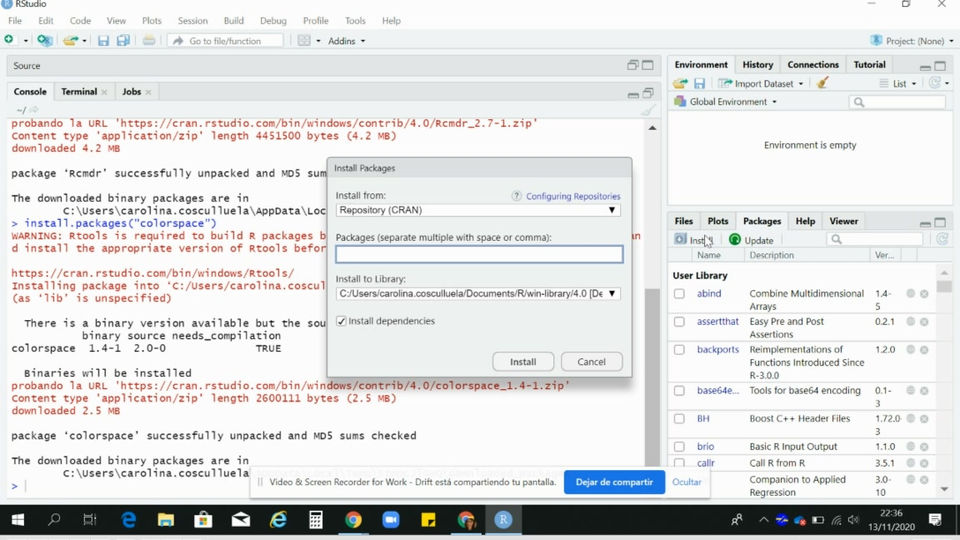Click the Packages name input field
The width and height of the screenshot is (960, 540).
[479, 254]
